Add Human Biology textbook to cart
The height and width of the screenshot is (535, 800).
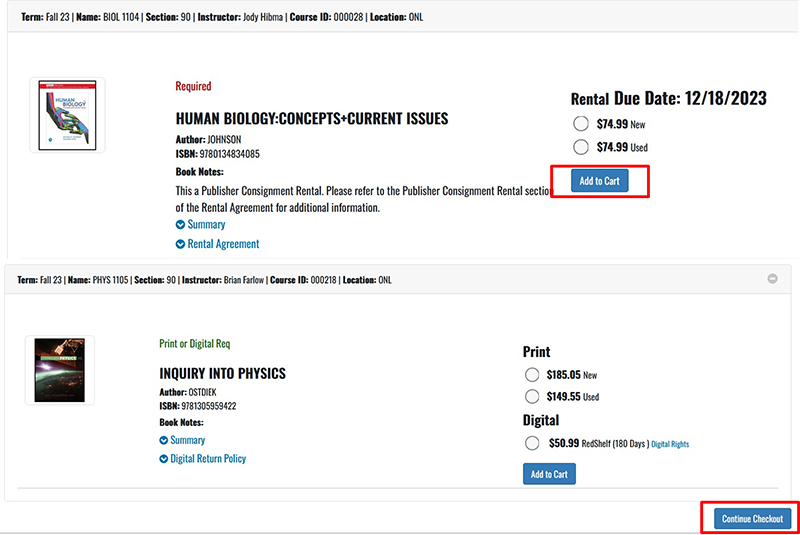(x=599, y=181)
